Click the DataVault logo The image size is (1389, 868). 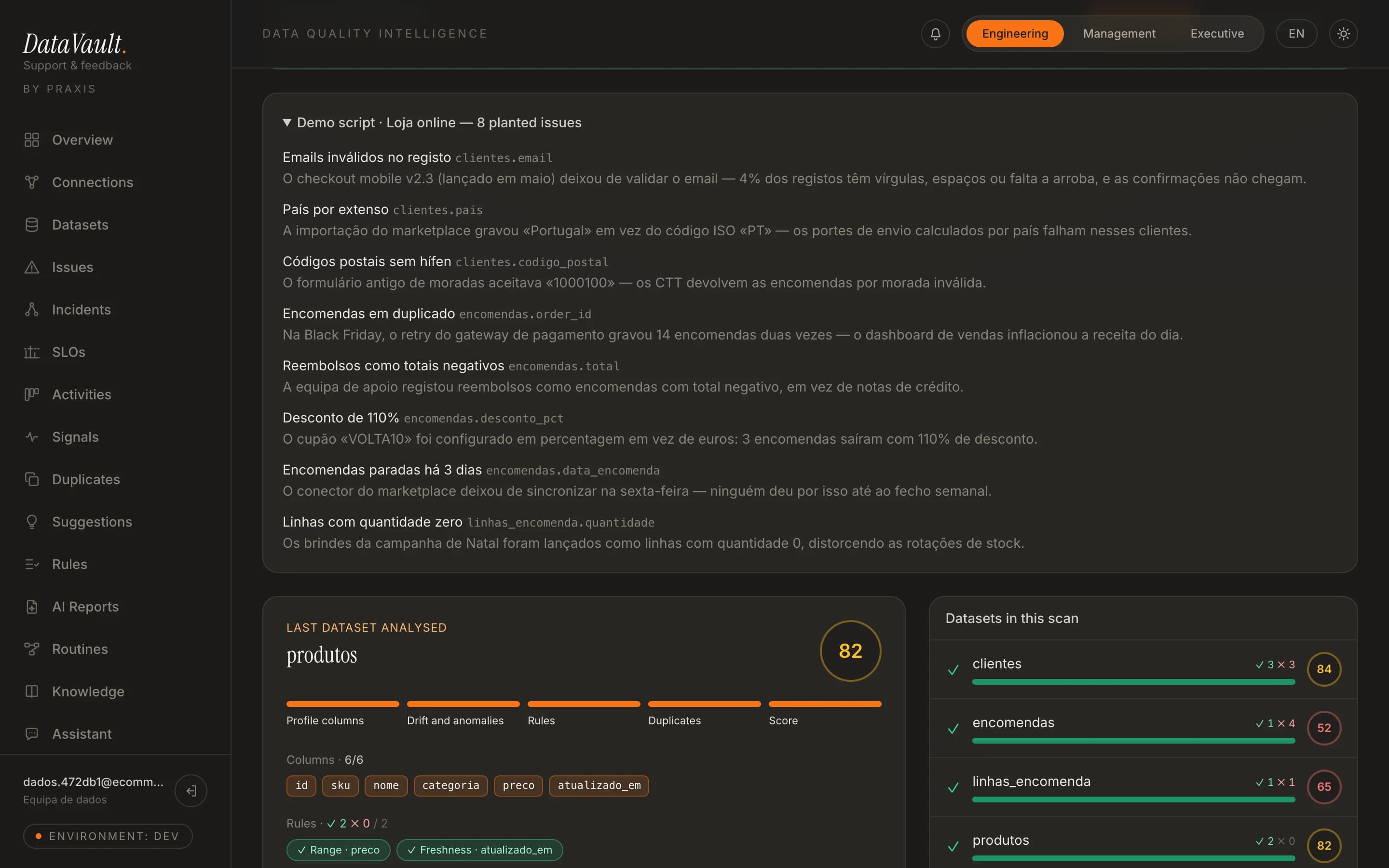tap(75, 43)
